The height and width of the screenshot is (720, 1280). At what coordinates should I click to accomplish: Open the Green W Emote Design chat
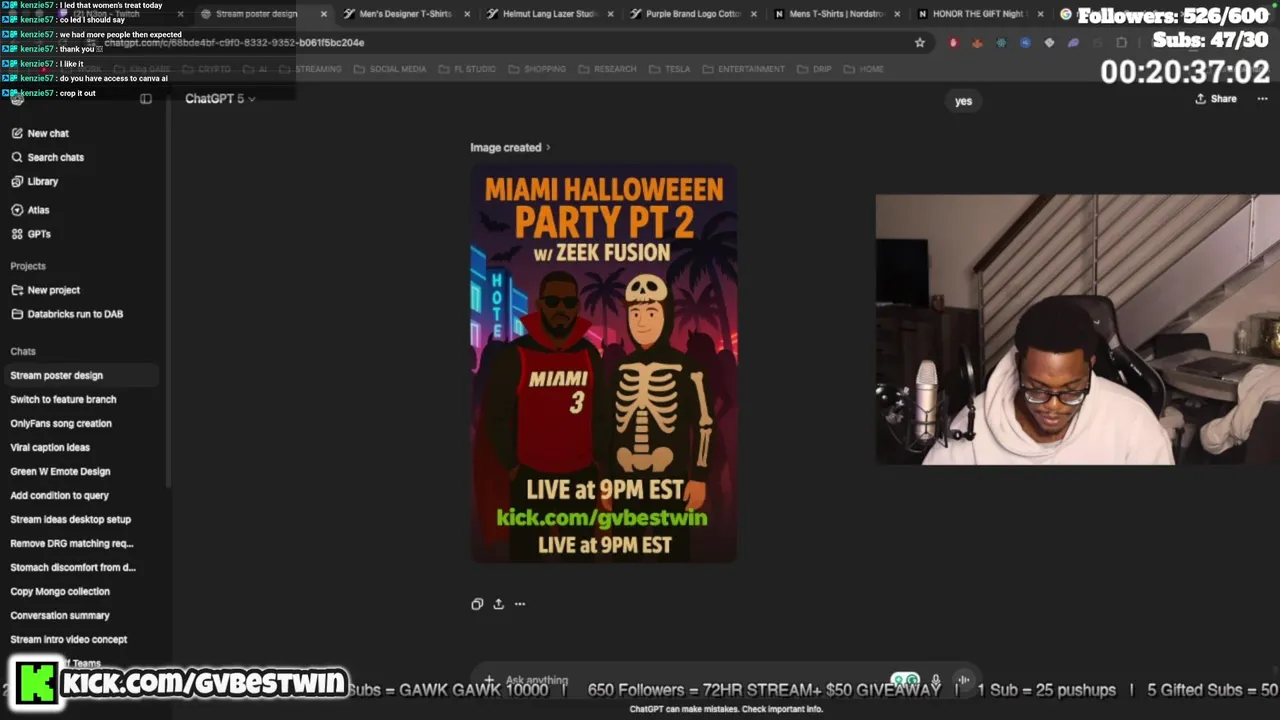coord(80,471)
